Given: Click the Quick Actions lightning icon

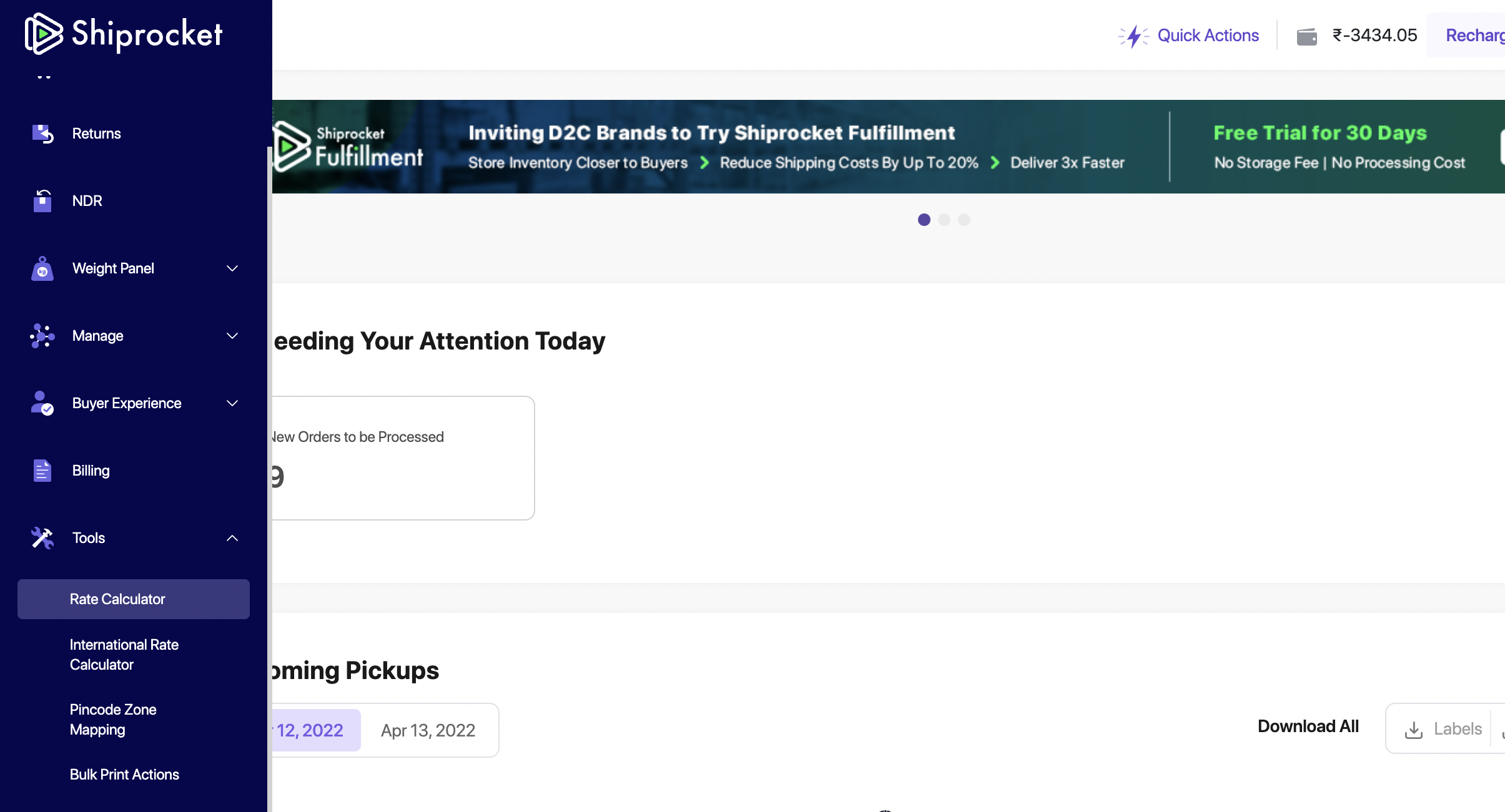Looking at the screenshot, I should point(1133,36).
